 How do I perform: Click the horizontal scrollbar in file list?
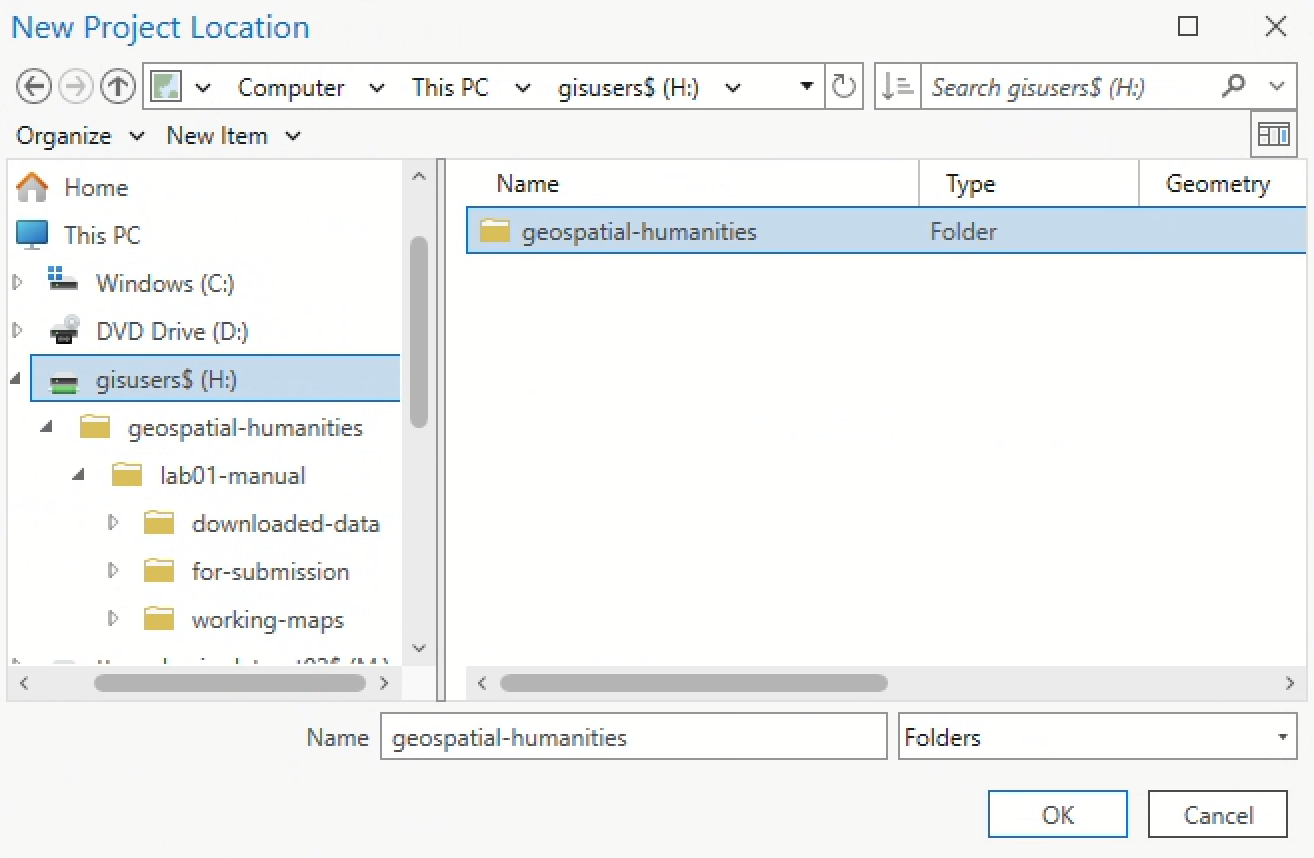point(693,683)
